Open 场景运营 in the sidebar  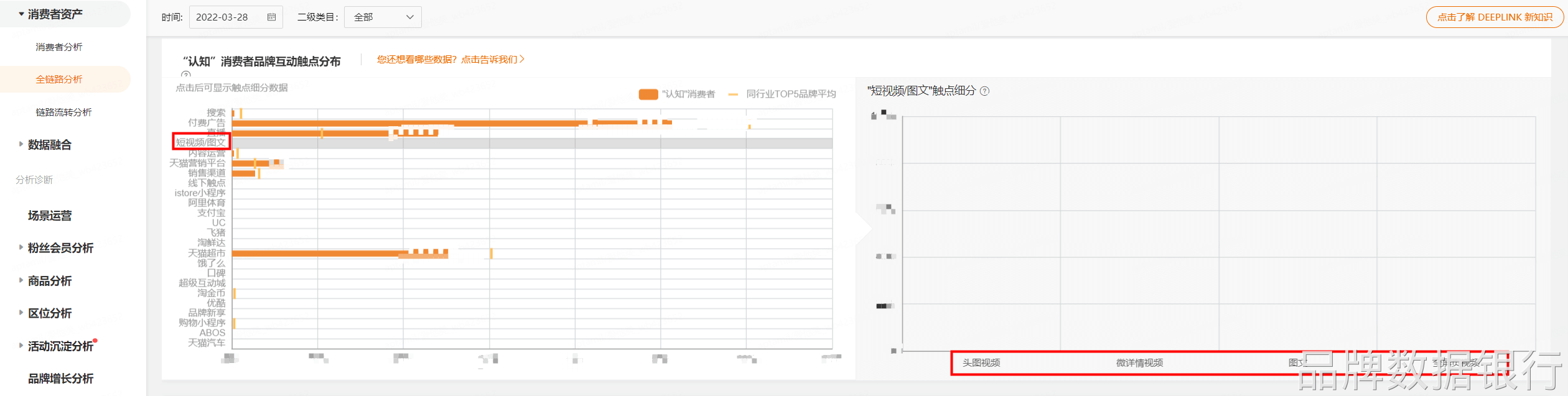(50, 216)
